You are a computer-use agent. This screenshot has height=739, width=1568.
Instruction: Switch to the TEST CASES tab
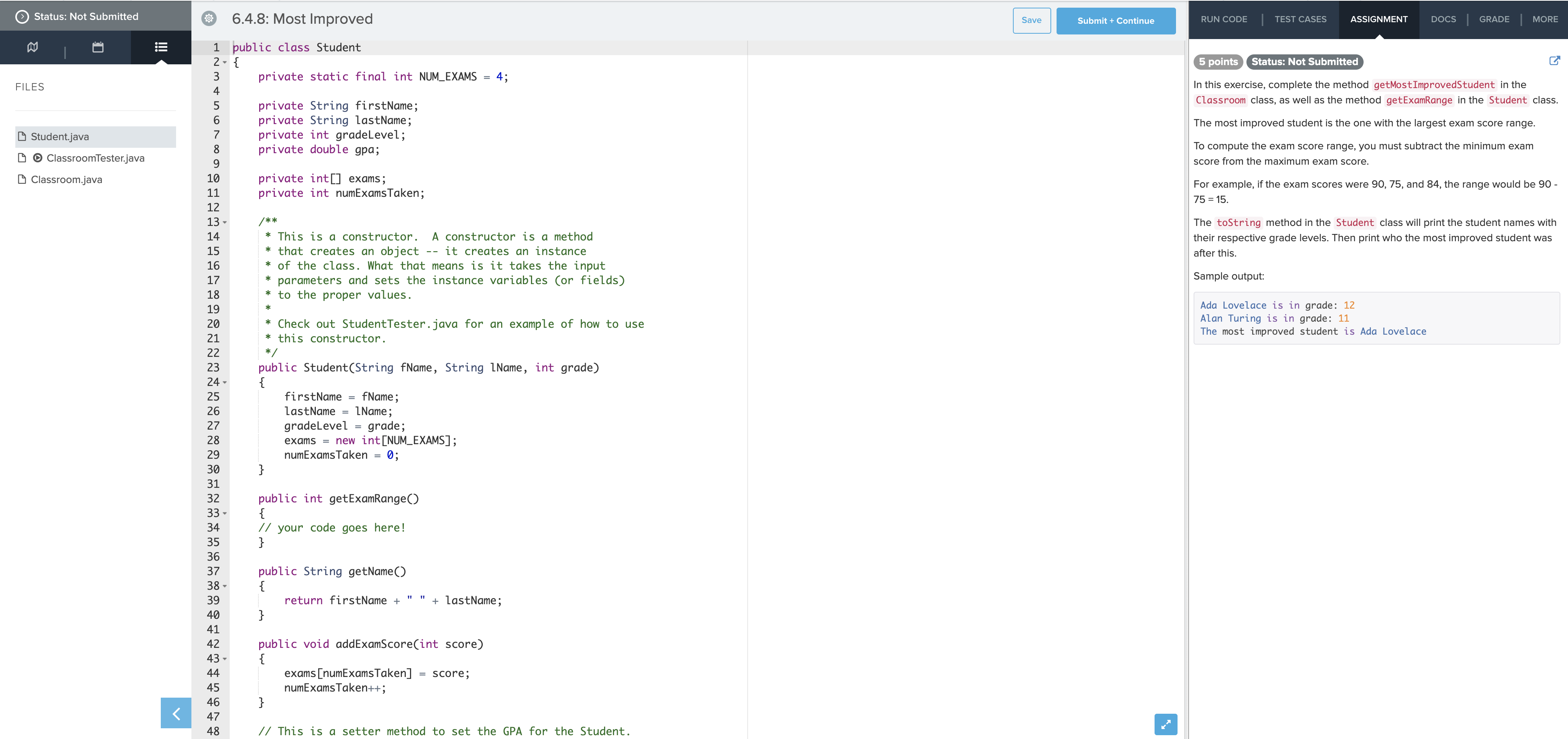pos(1300,19)
